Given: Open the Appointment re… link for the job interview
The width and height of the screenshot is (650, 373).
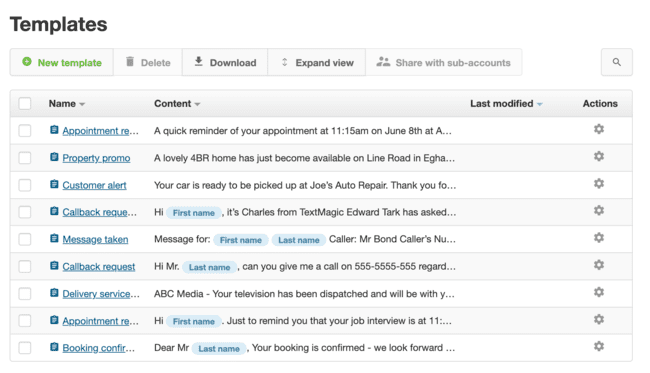Looking at the screenshot, I should pos(100,321).
